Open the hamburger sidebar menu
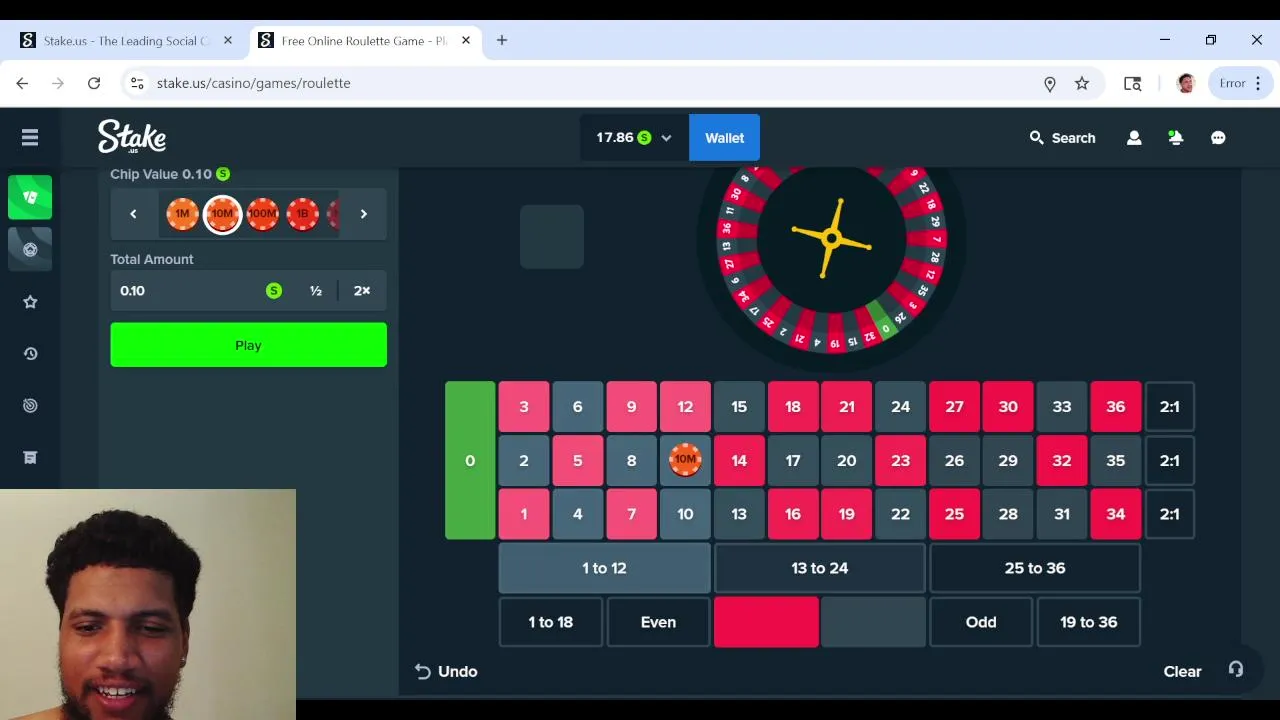1280x720 pixels. [30, 137]
